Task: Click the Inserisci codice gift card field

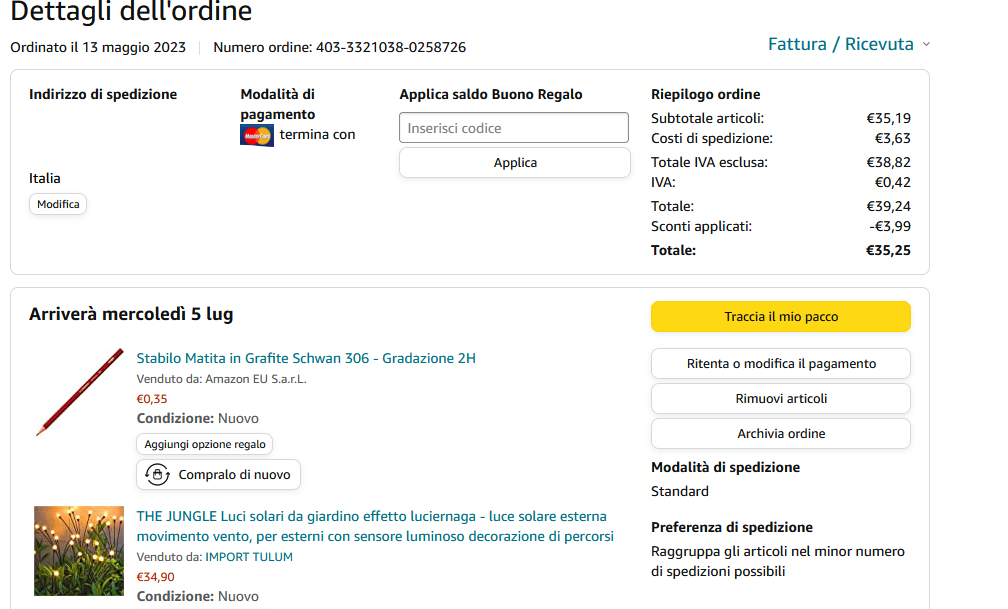Action: tap(514, 128)
